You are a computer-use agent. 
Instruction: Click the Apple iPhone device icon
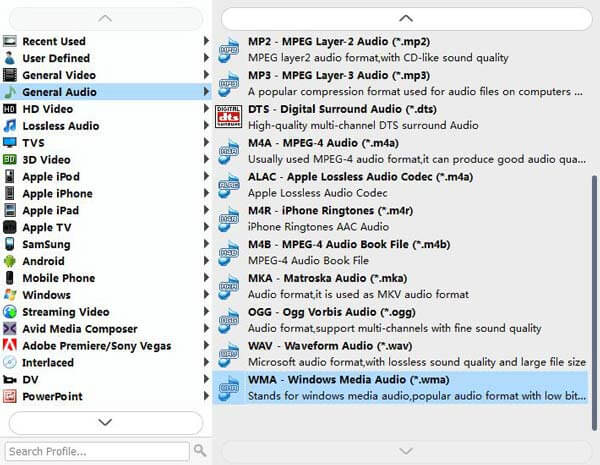(x=10, y=193)
